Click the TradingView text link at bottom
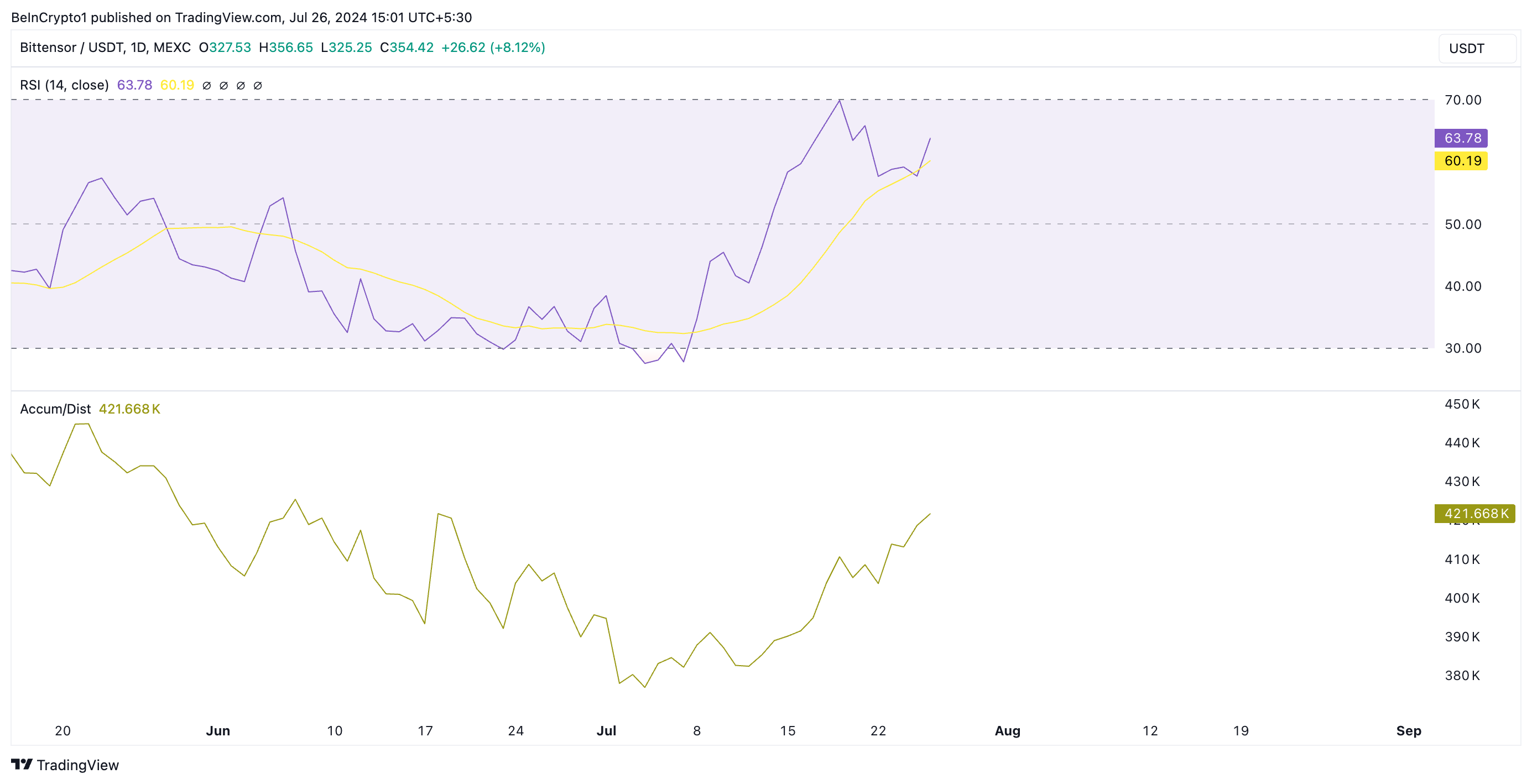1532x784 pixels. (77, 765)
